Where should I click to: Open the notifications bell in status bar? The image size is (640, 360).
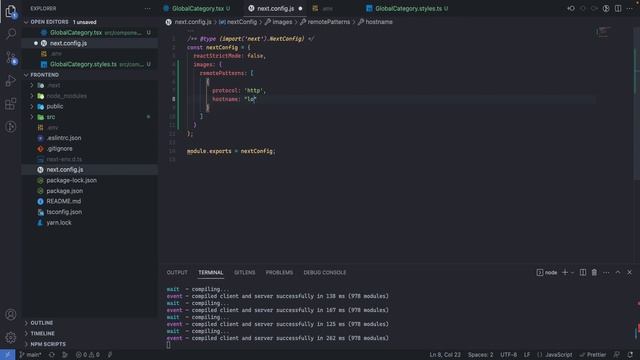pyautogui.click(x=630, y=355)
